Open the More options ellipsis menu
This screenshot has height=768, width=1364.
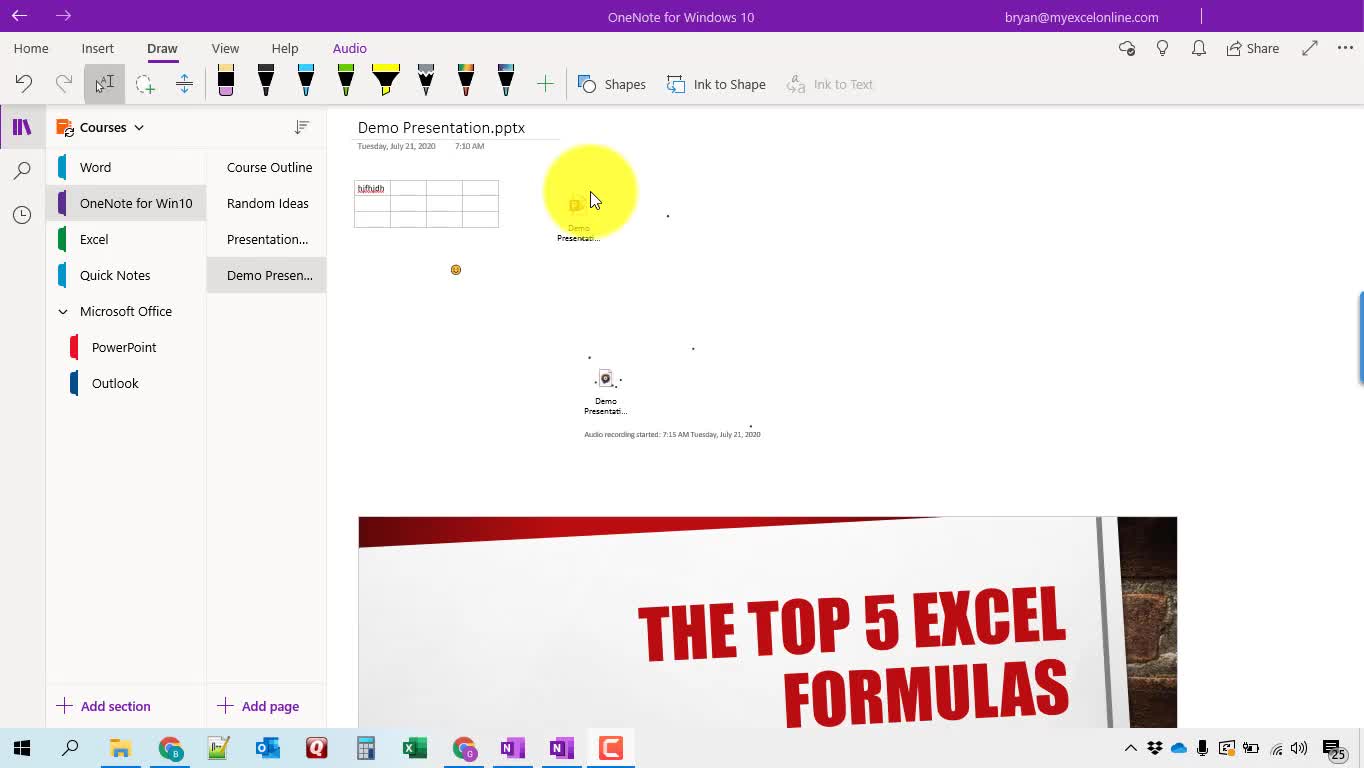(x=1345, y=48)
